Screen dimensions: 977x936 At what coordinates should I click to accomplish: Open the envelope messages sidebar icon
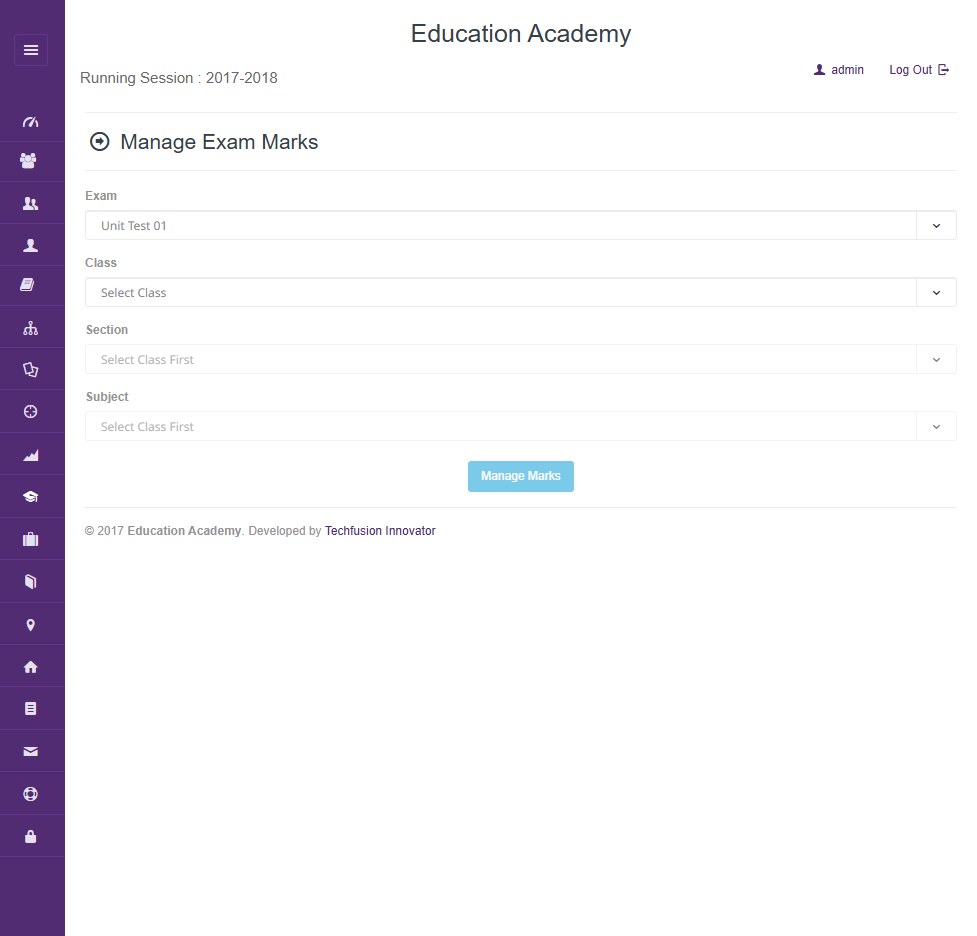click(31, 752)
